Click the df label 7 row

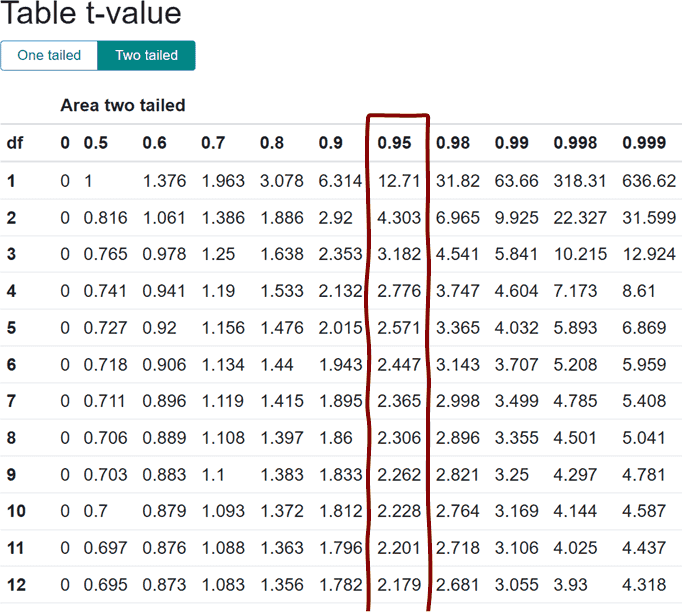click(11, 401)
